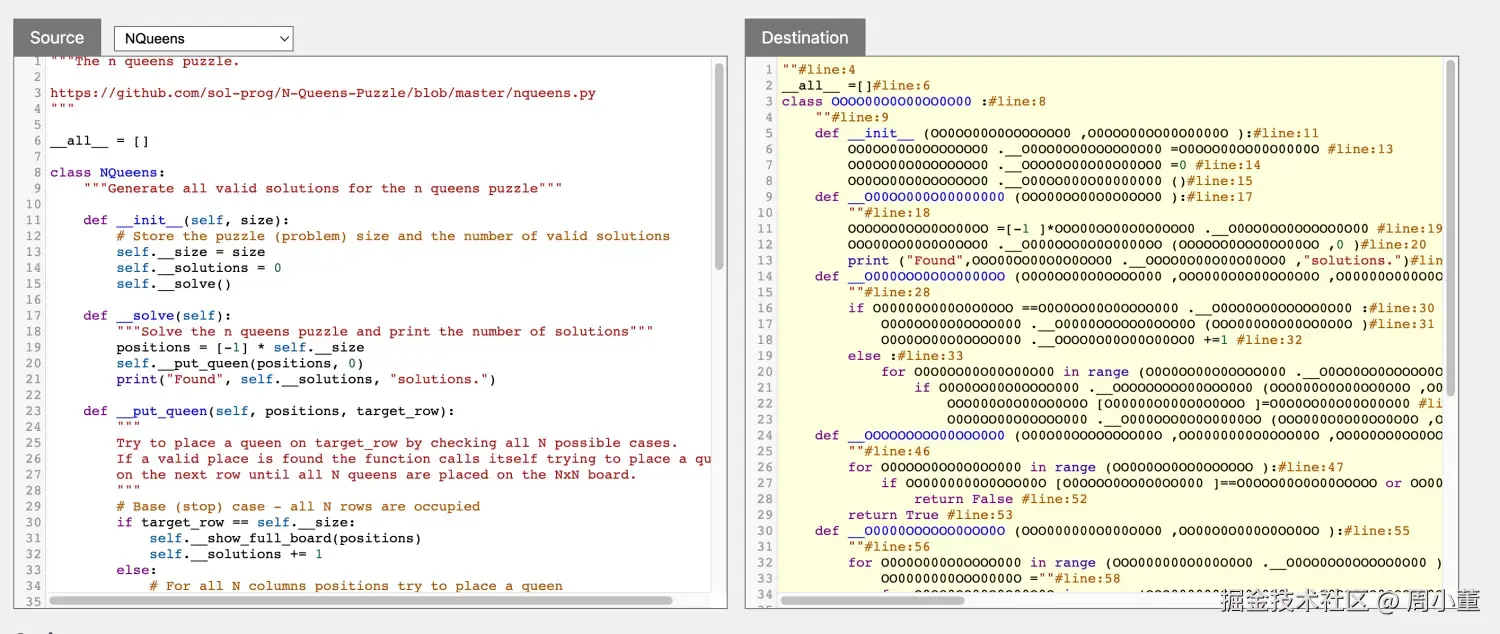Click the Destination panel vertical scrollbar thumb

[x=1451, y=226]
